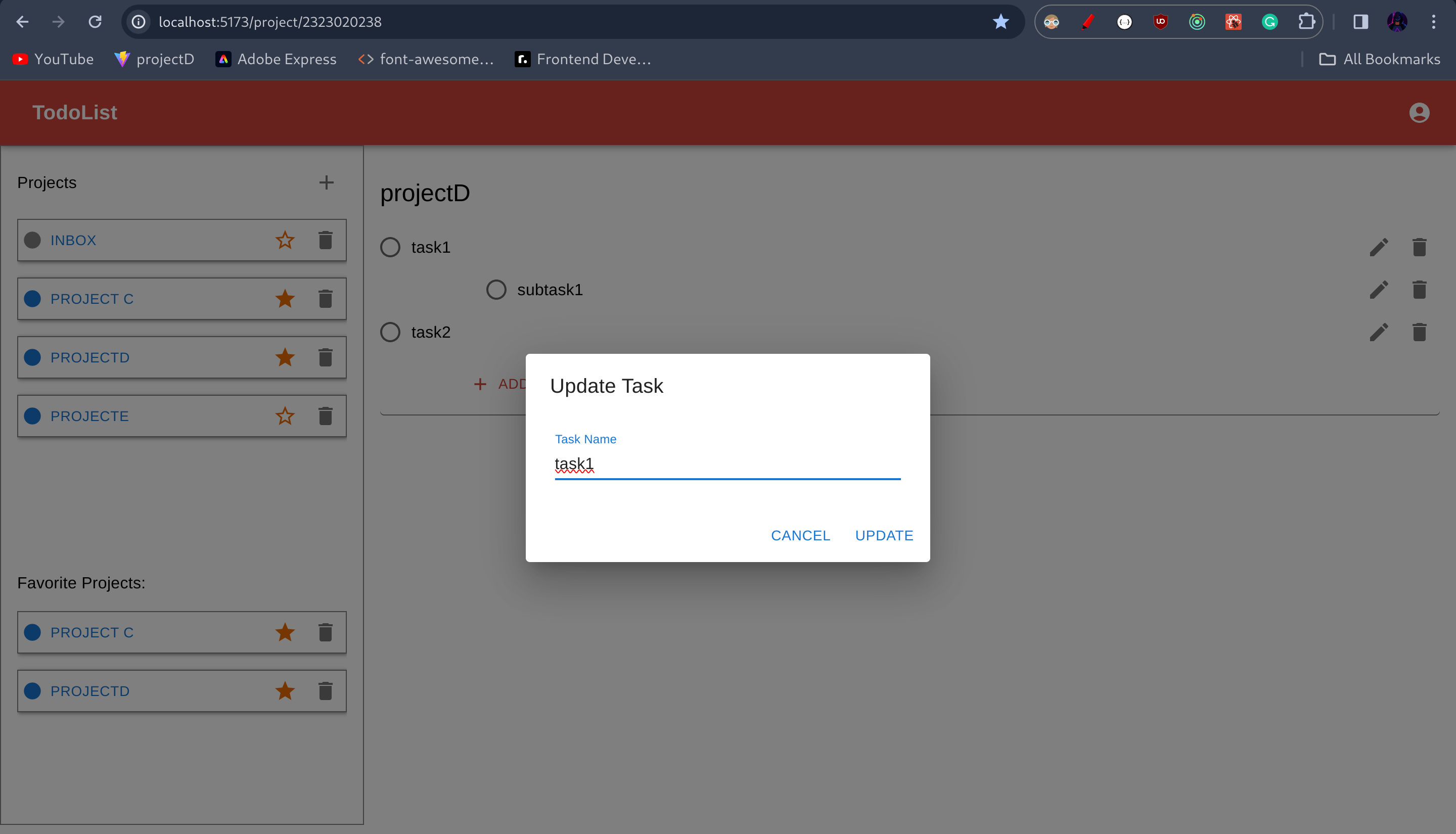This screenshot has width=1456, height=834.
Task: Toggle the PROJECTE favorite star
Action: pos(285,416)
